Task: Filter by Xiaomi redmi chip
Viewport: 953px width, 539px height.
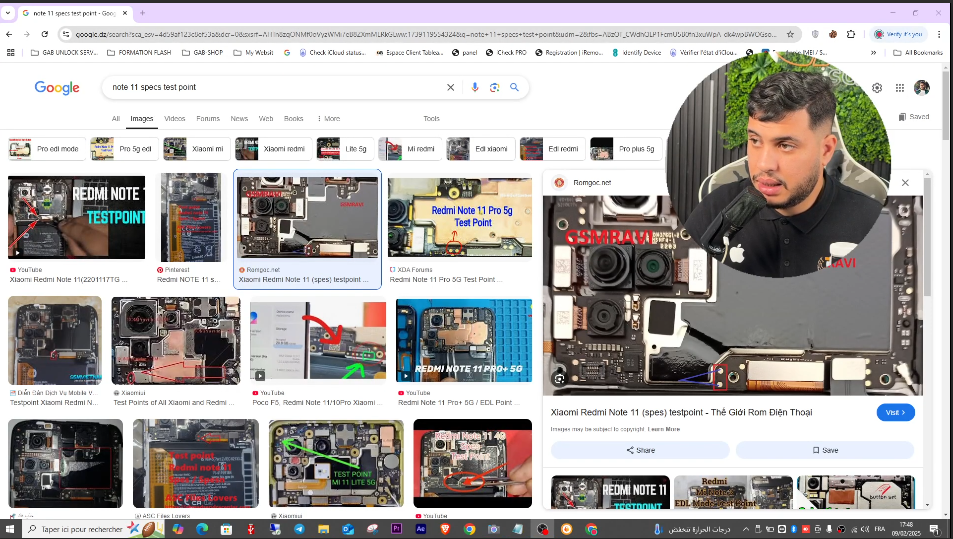Action: [x=274, y=149]
